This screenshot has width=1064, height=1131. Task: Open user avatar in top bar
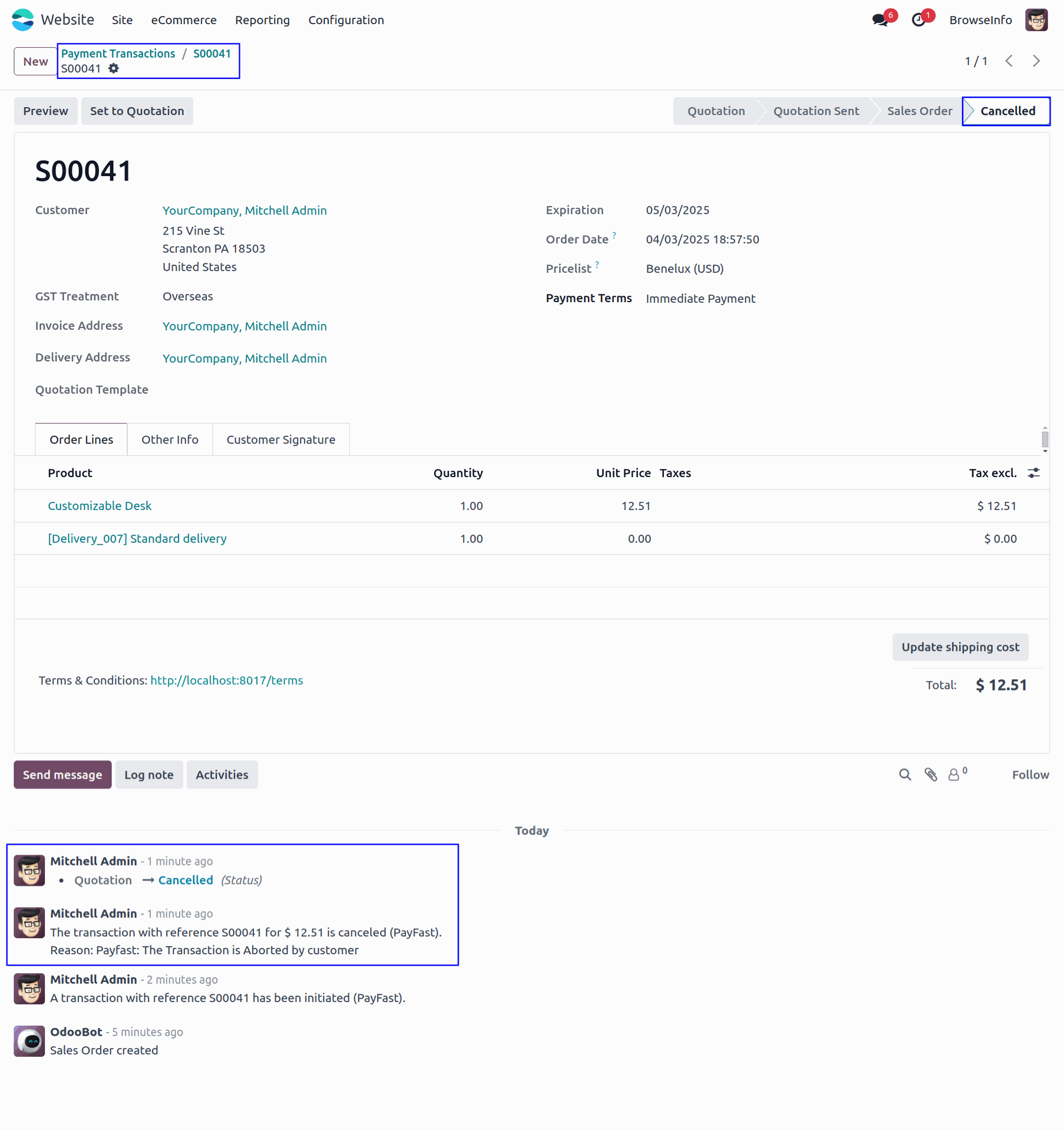coord(1036,20)
